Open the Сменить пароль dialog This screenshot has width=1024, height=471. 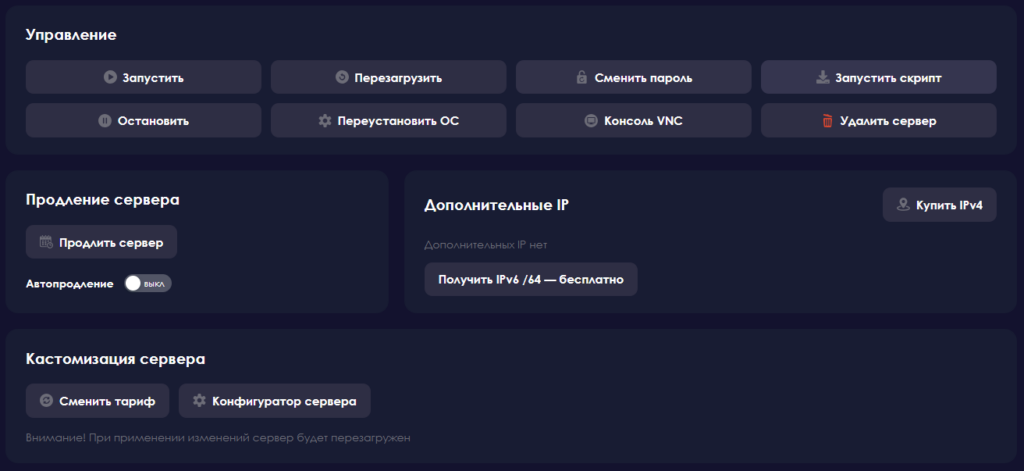click(x=633, y=78)
